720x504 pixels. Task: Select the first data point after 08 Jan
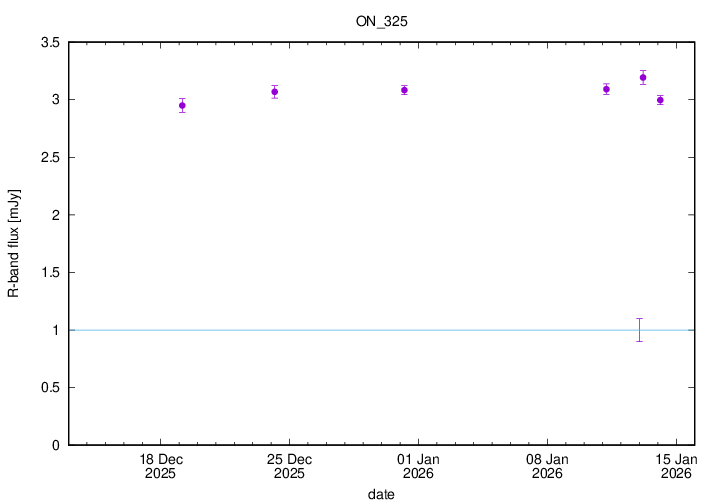tap(606, 89)
